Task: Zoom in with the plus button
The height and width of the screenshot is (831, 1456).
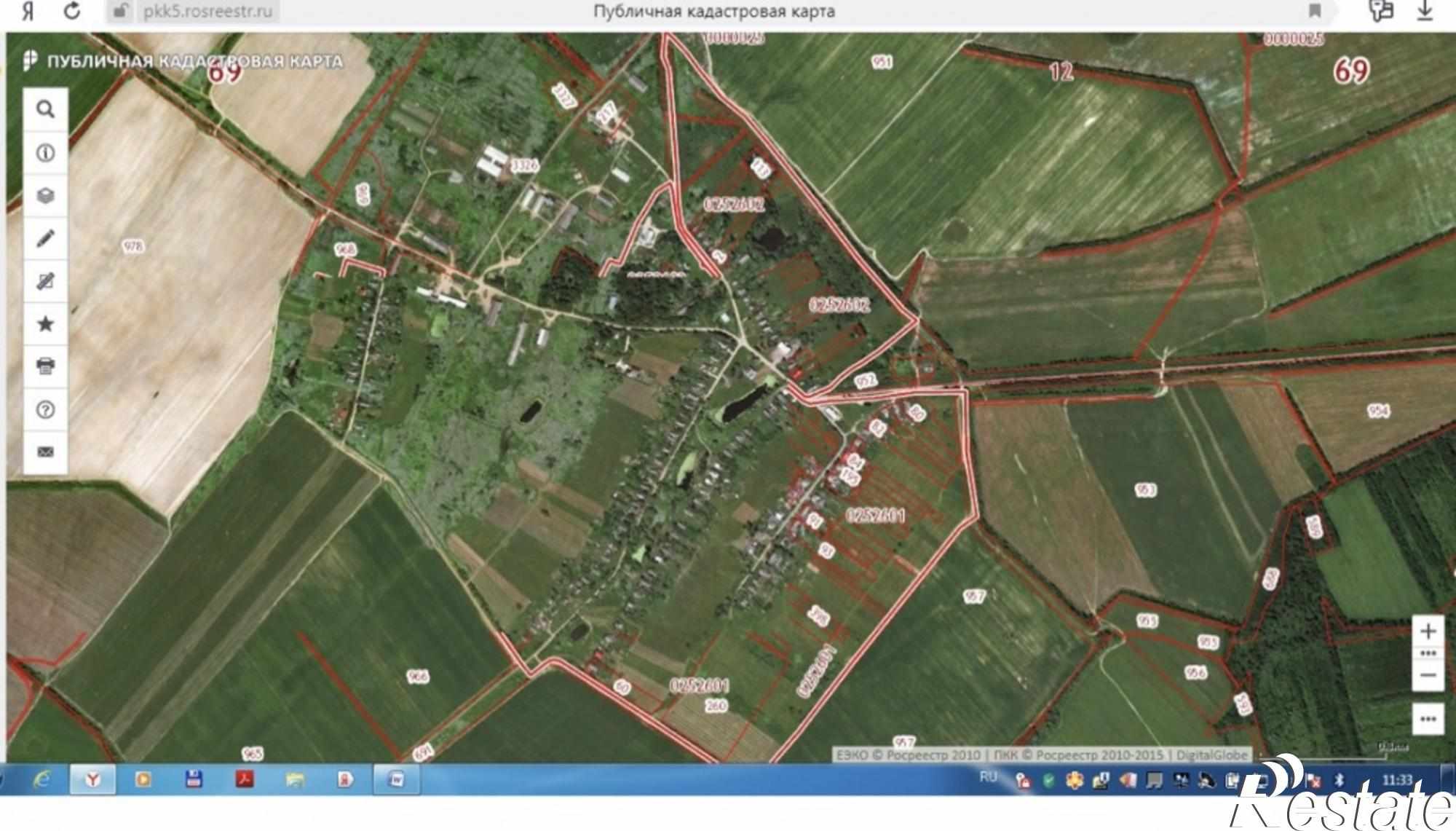Action: (x=1428, y=631)
